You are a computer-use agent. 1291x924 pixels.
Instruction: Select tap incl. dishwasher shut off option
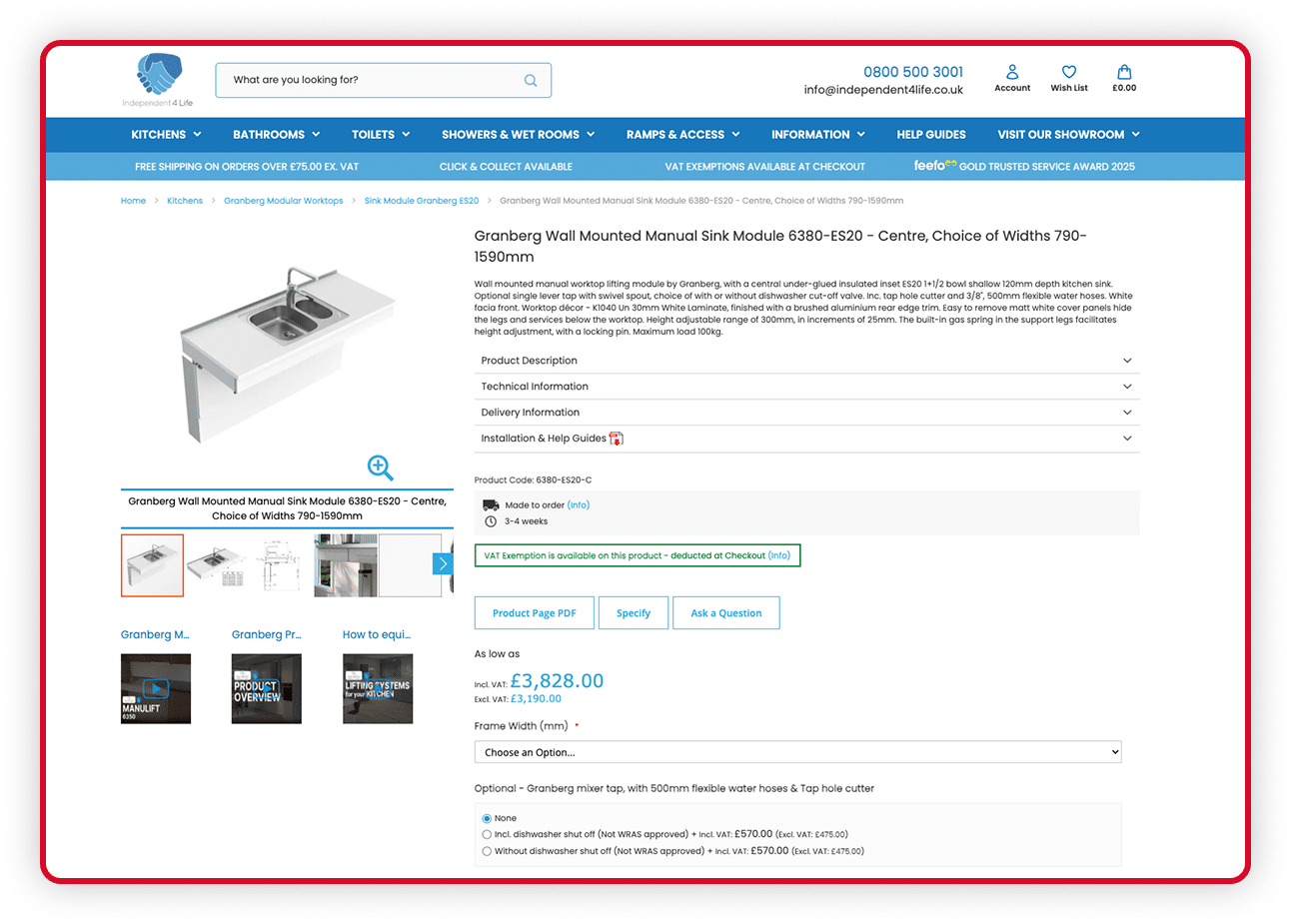[x=488, y=834]
